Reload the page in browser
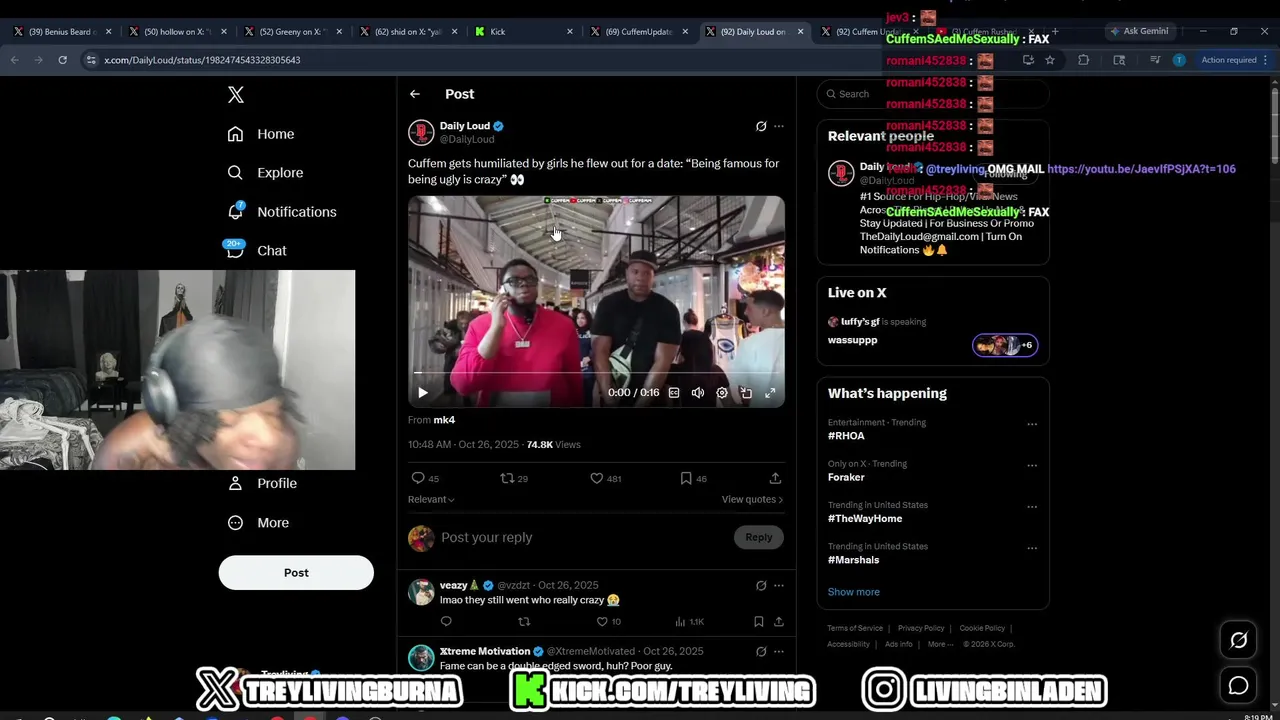 click(62, 60)
